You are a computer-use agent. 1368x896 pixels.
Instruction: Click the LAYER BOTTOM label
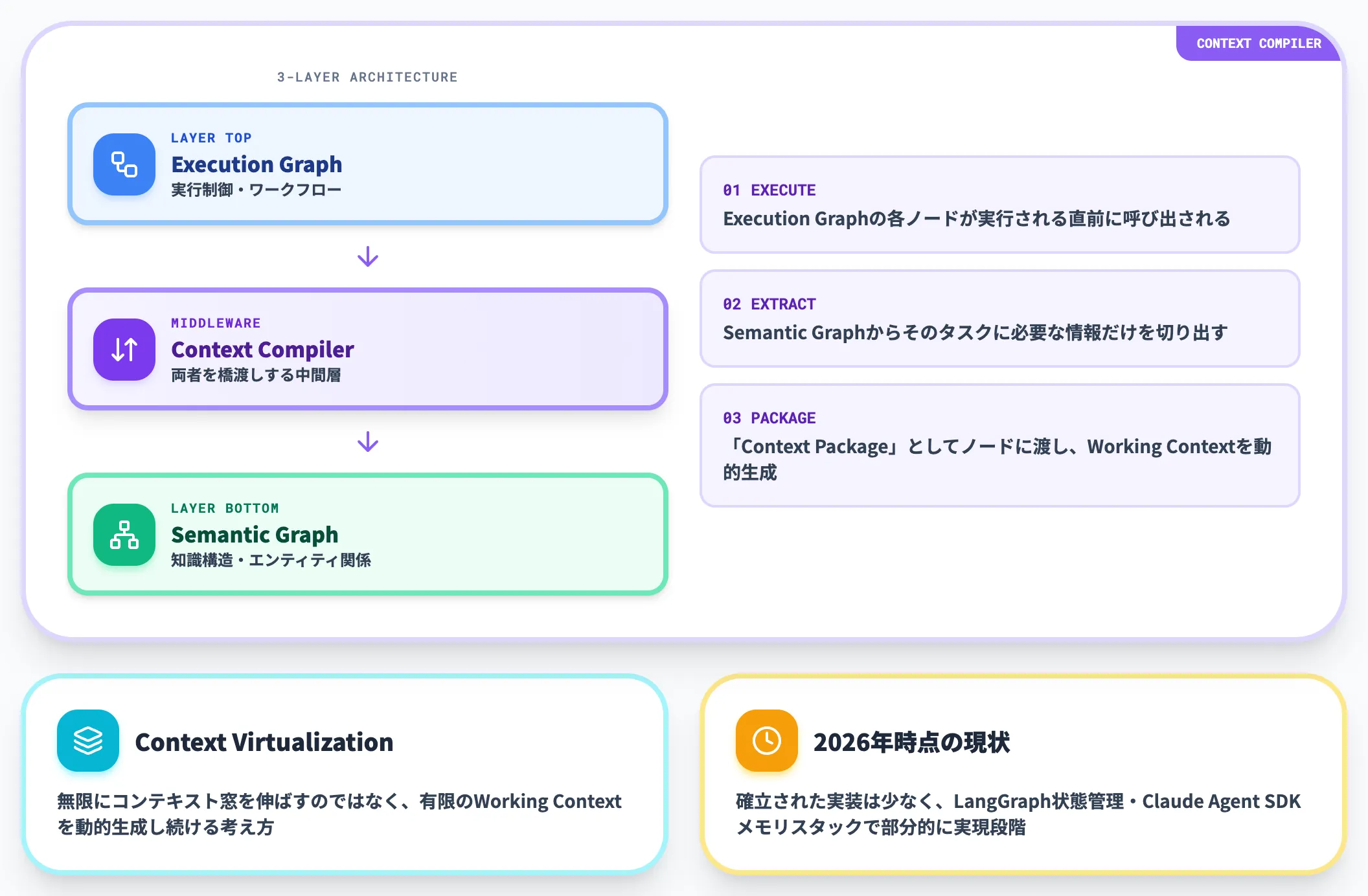pyautogui.click(x=225, y=508)
